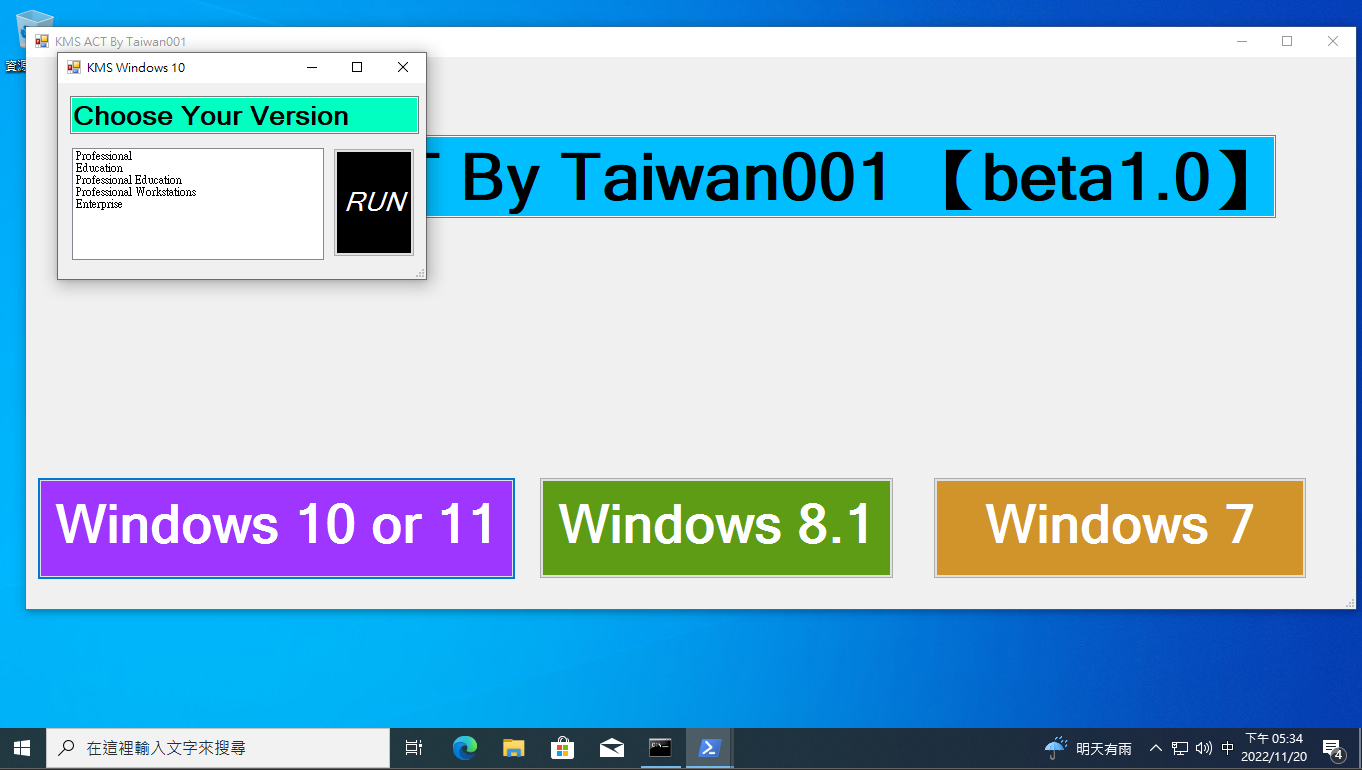
Task: Click the KMS Windows 10 title bar icon
Action: click(x=73, y=67)
